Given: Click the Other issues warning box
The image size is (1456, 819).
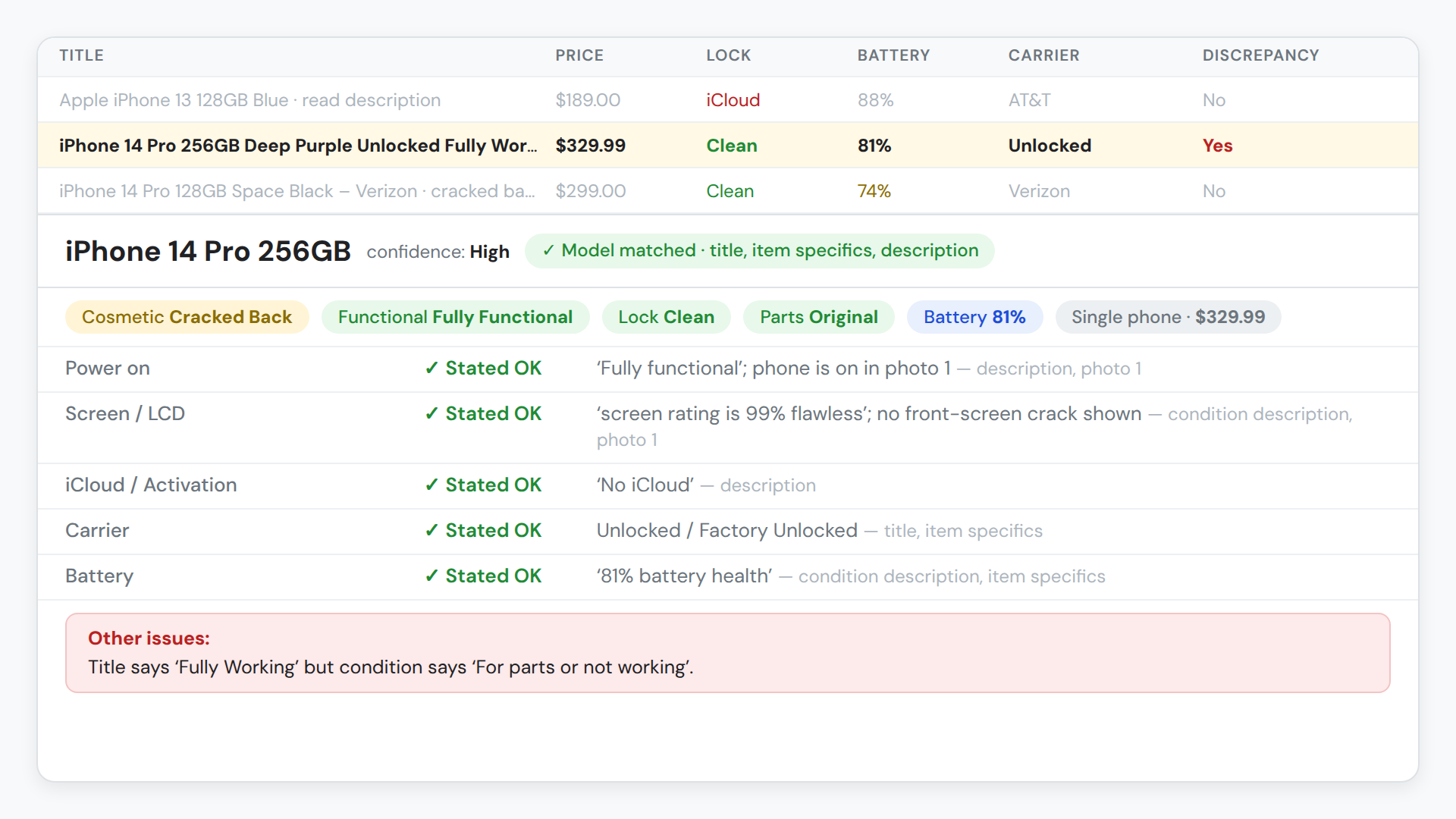Looking at the screenshot, I should (x=728, y=653).
